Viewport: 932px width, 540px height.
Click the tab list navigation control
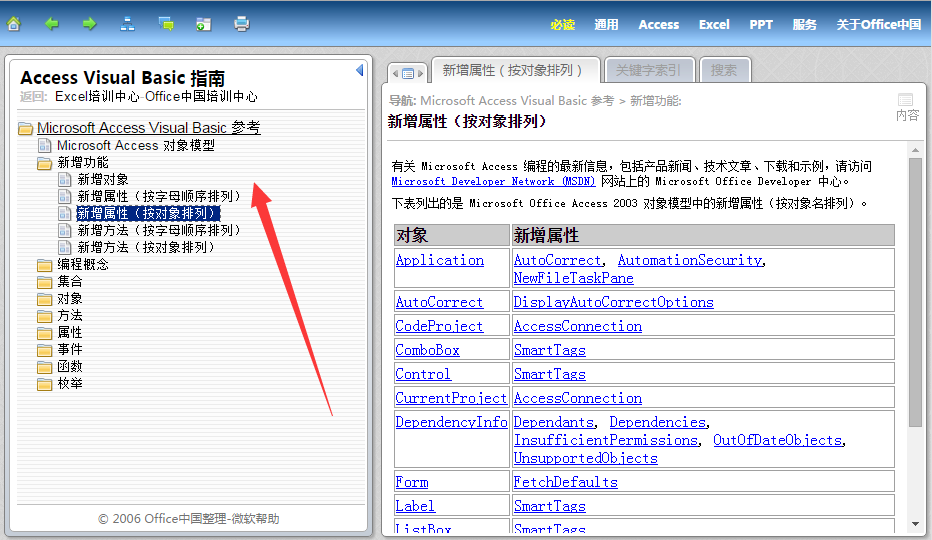408,73
